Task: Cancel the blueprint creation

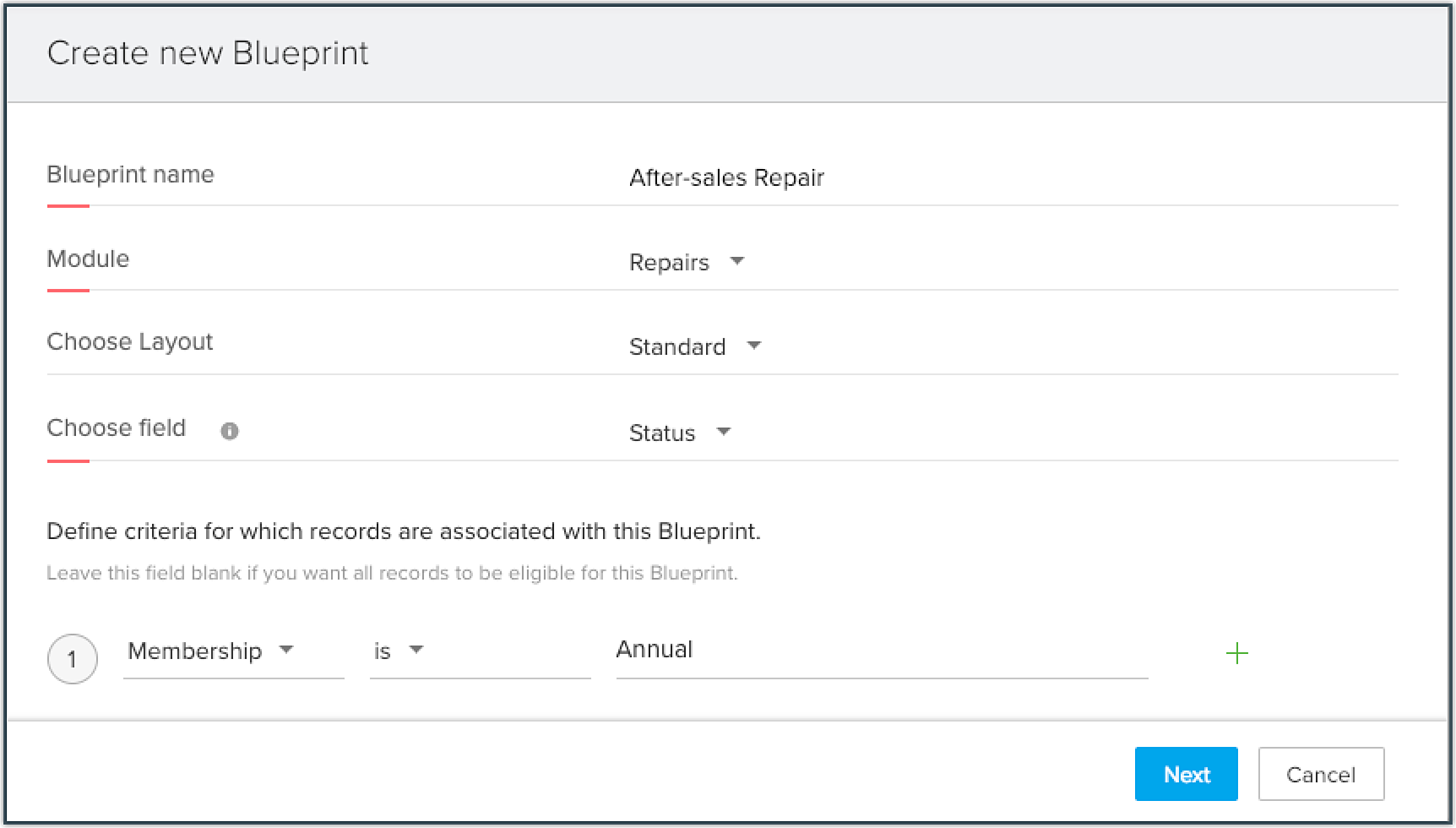Action: 1321,774
